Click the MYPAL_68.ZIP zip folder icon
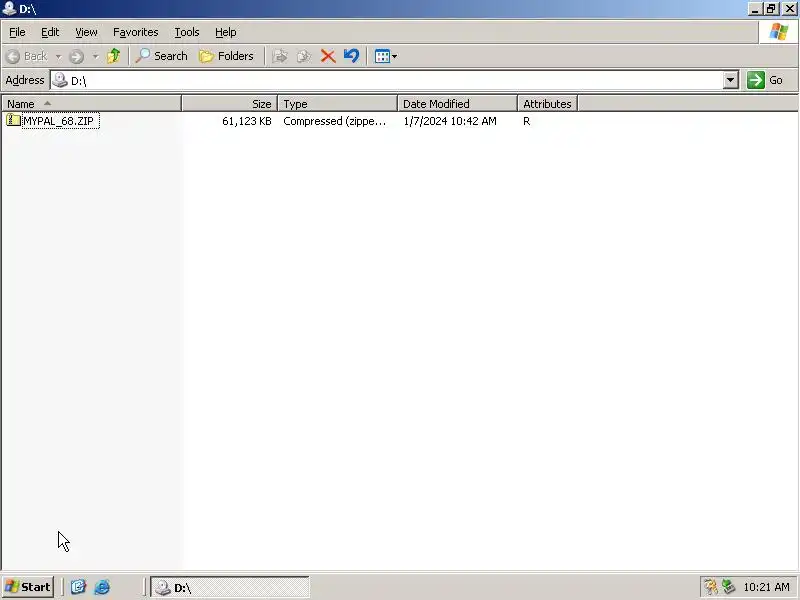The image size is (800, 600). pos(13,120)
